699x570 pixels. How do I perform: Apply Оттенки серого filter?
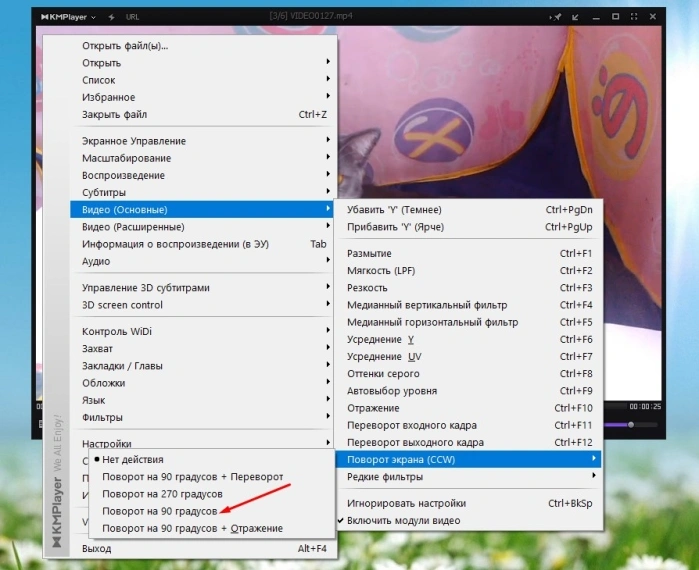pyautogui.click(x=469, y=374)
